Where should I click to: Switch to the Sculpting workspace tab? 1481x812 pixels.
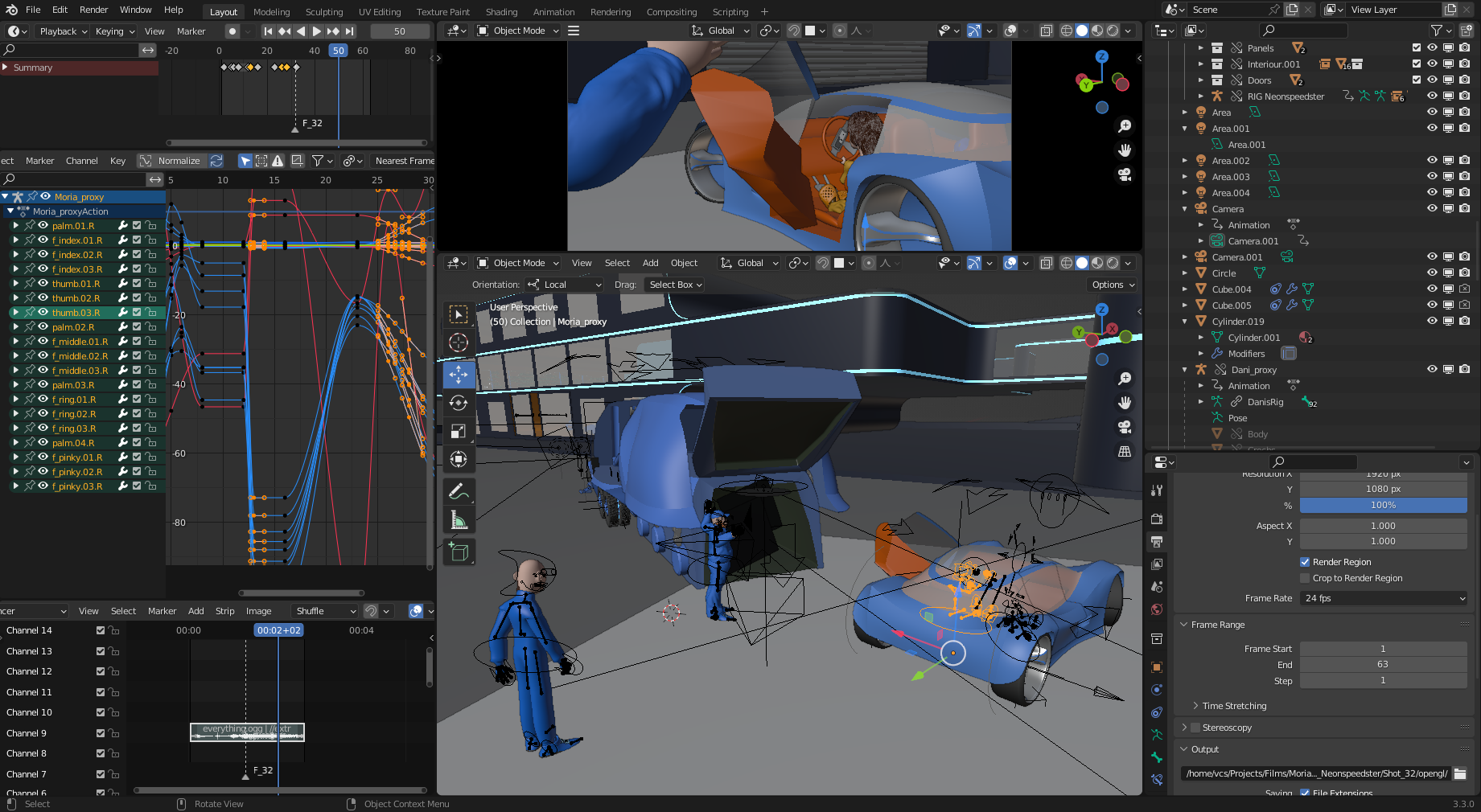324,12
